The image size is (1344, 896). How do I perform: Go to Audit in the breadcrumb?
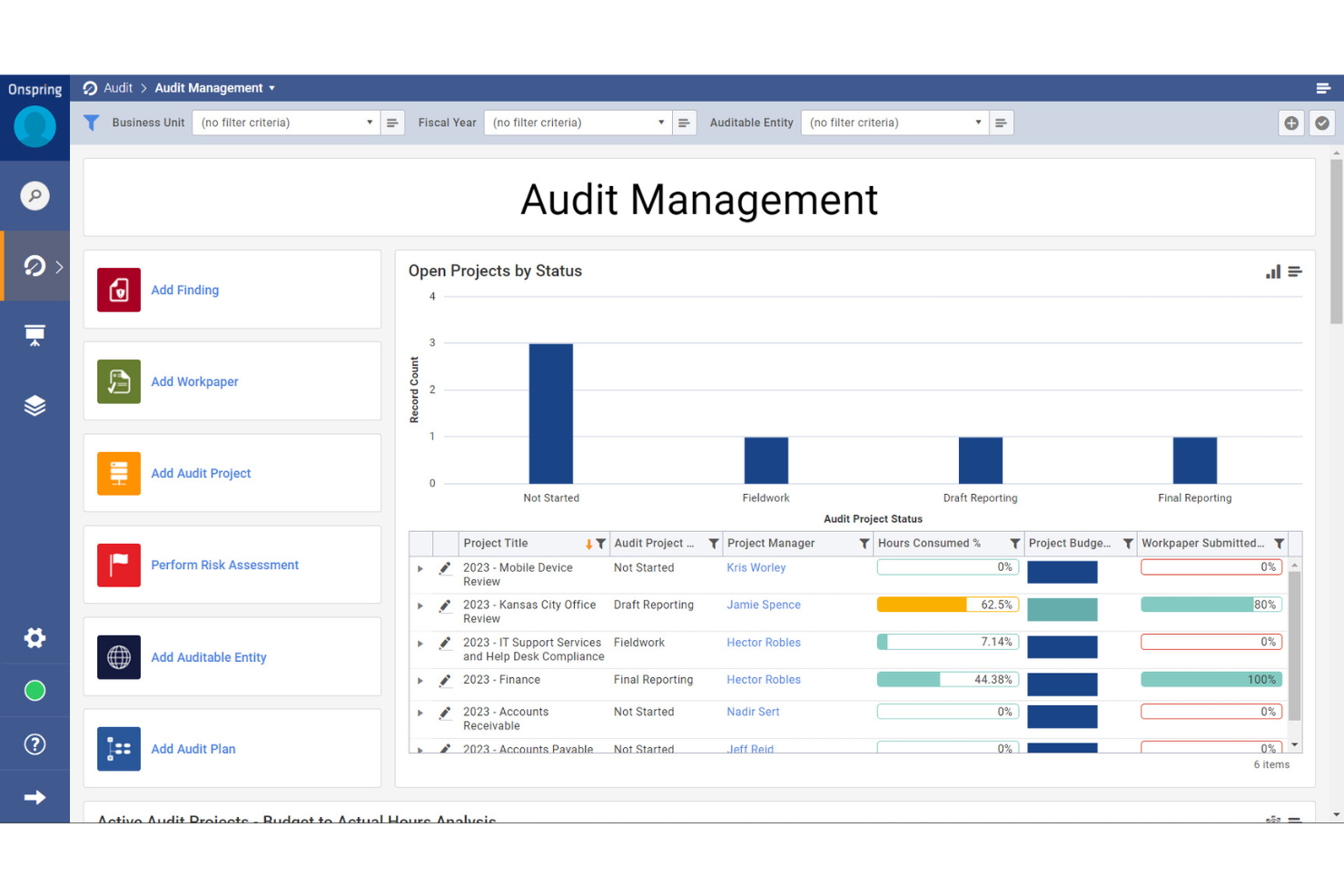118,88
